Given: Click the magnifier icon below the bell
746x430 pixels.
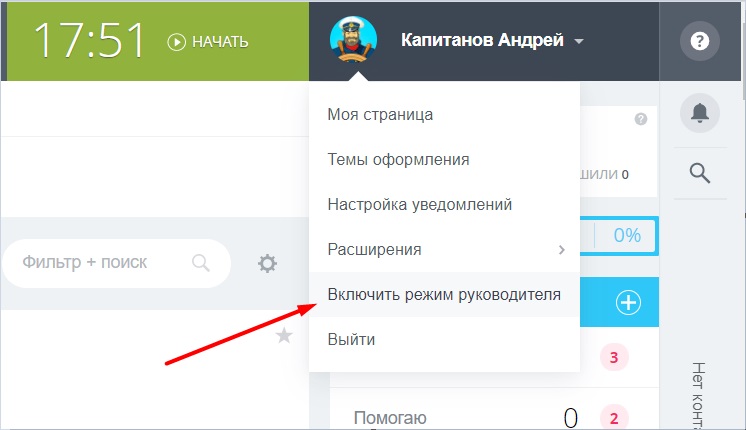Looking at the screenshot, I should click(700, 173).
